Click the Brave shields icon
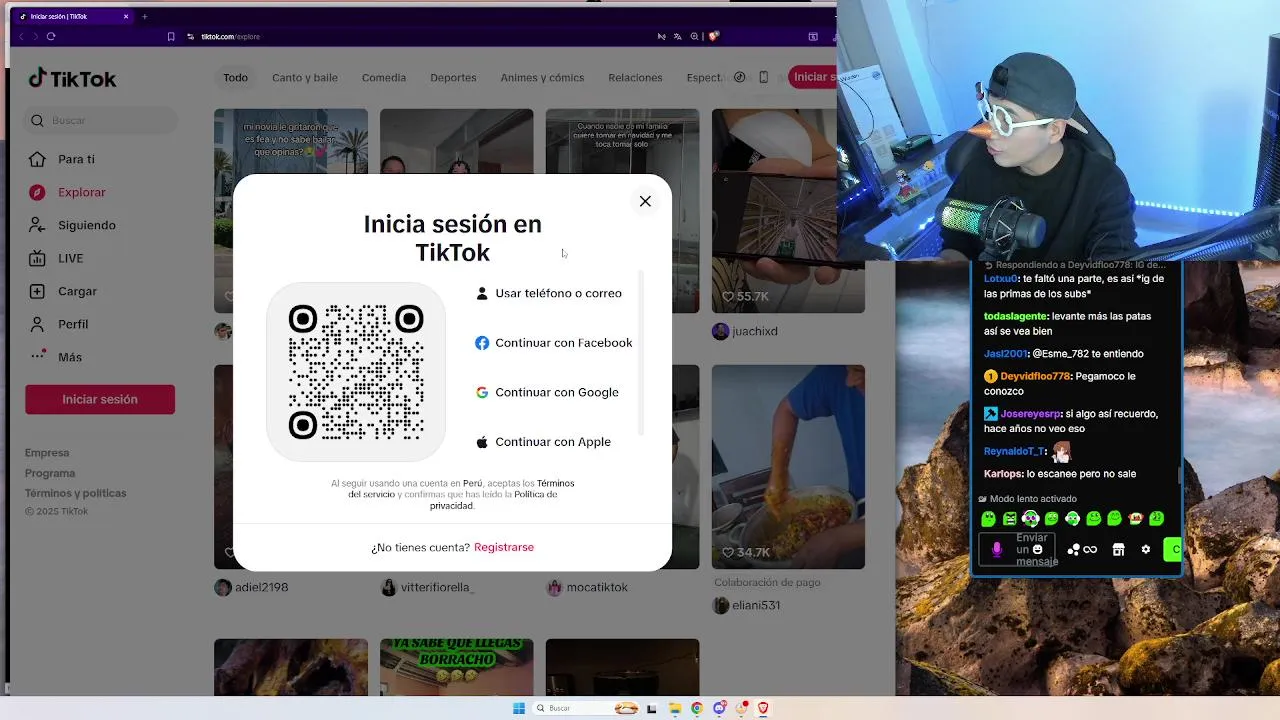Viewport: 1280px width, 720px height. pos(714,36)
